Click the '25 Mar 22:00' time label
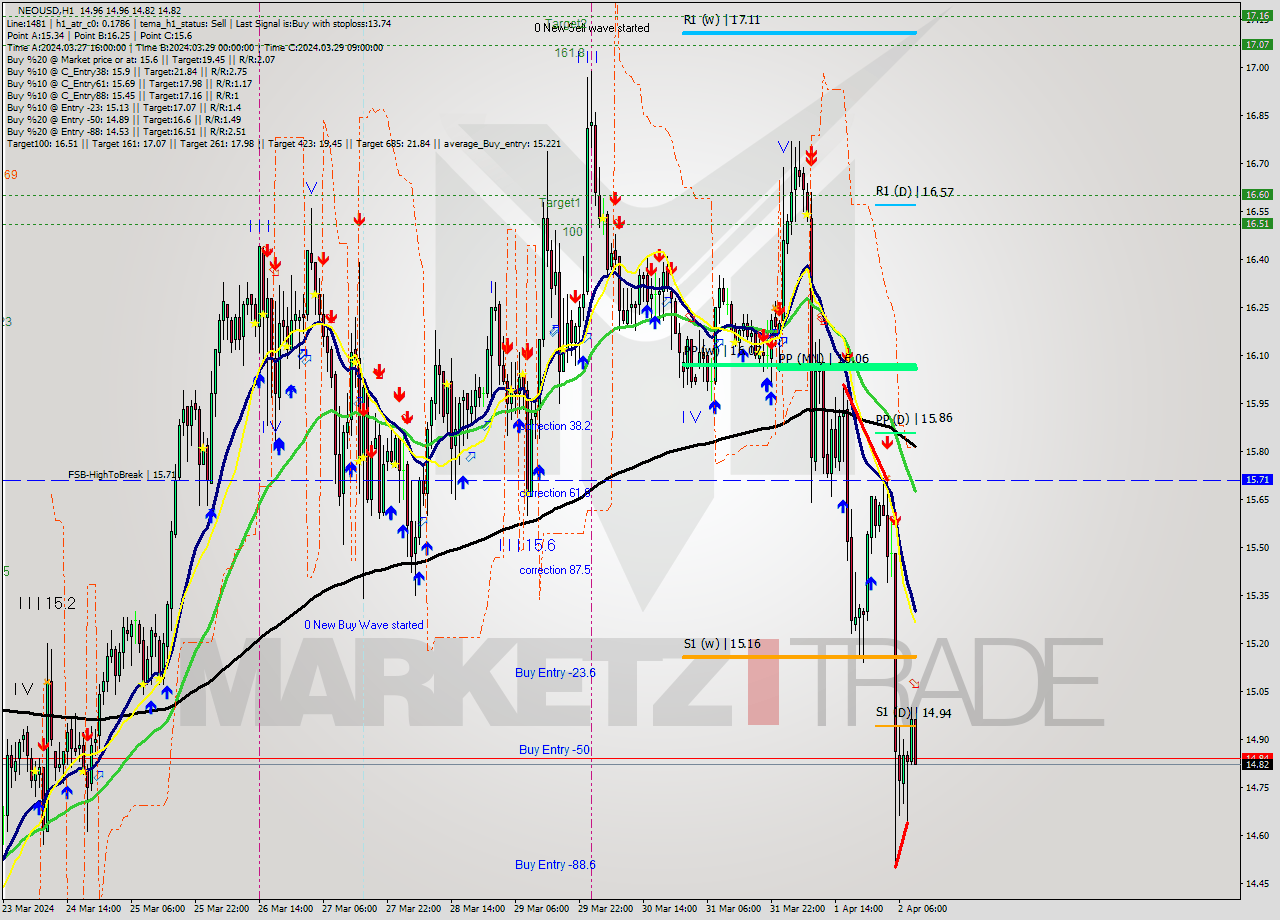The height and width of the screenshot is (920, 1280). click(223, 909)
